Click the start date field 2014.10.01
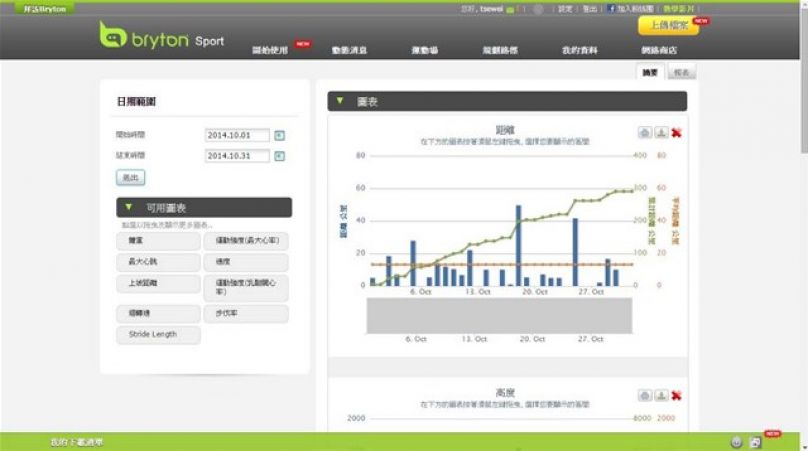808x451 pixels. (x=237, y=135)
